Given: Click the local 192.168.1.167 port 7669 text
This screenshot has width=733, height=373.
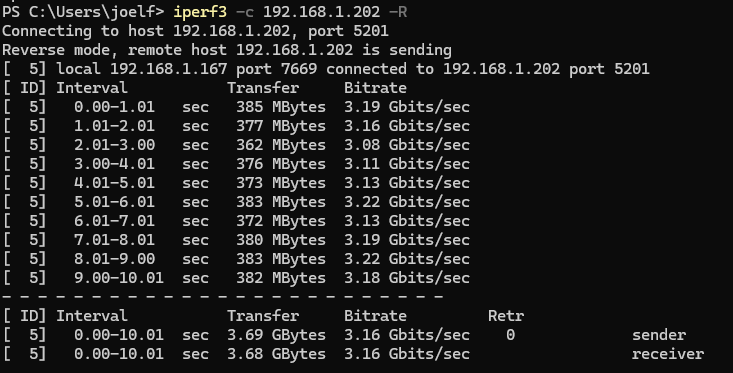Looking at the screenshot, I should pos(187,69).
